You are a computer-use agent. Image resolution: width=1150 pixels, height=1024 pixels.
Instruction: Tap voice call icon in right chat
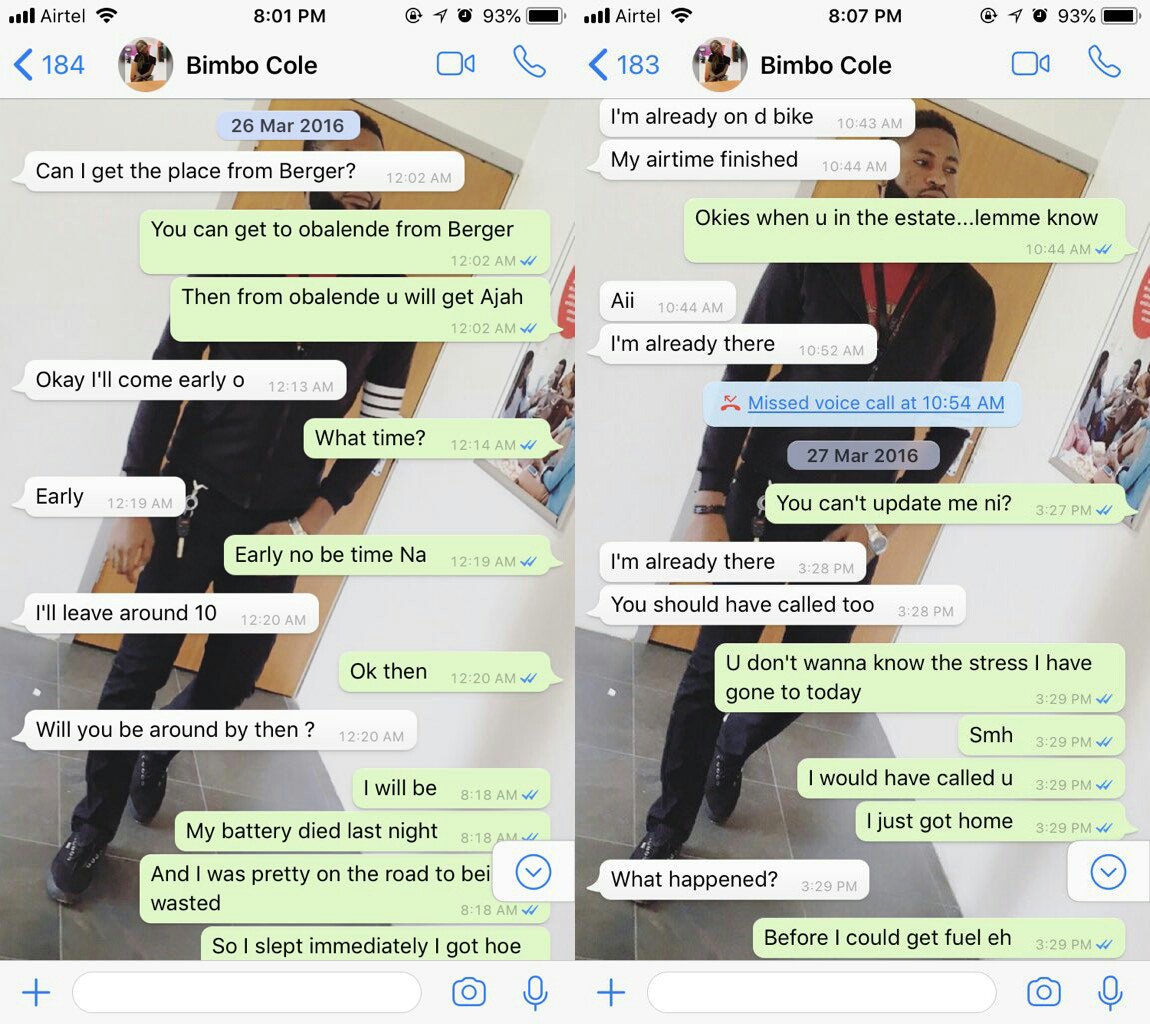click(1104, 62)
